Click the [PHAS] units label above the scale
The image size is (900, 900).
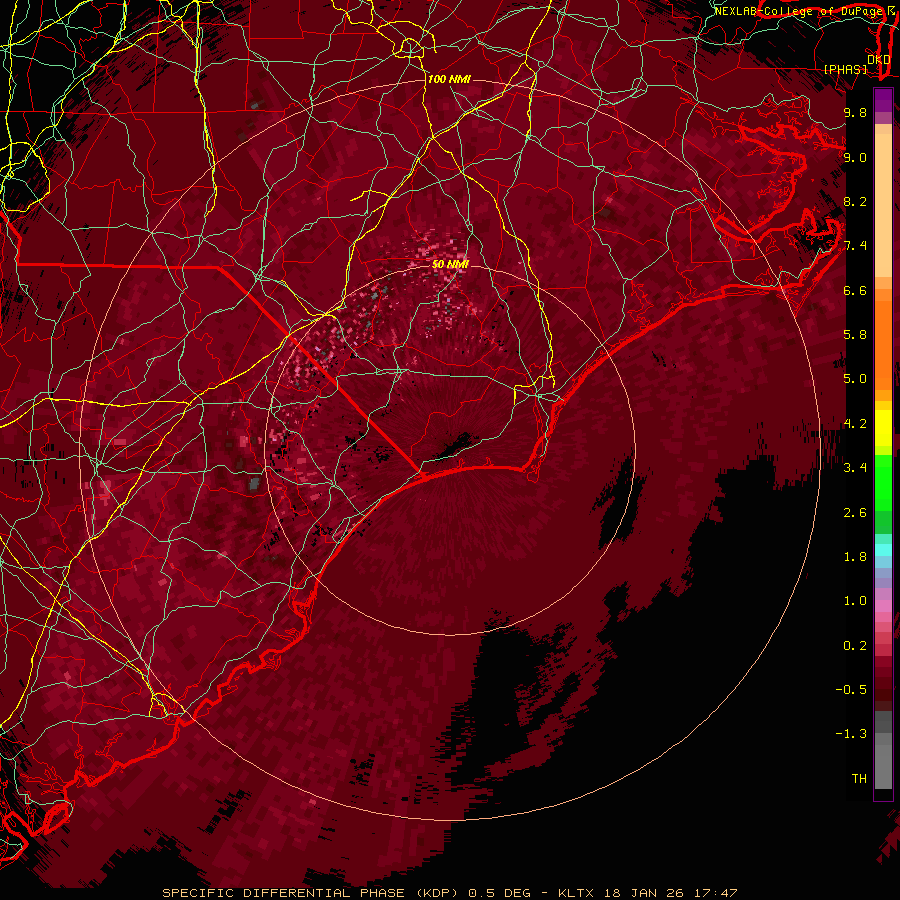[845, 69]
